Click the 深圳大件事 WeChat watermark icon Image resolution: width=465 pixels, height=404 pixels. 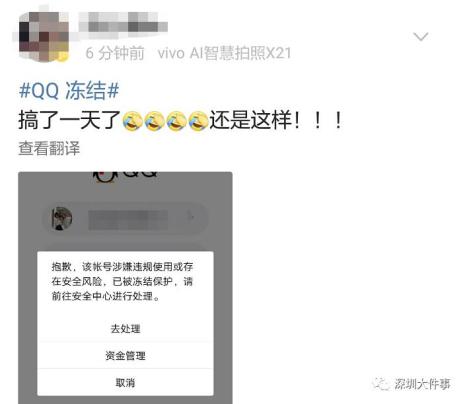coord(382,384)
